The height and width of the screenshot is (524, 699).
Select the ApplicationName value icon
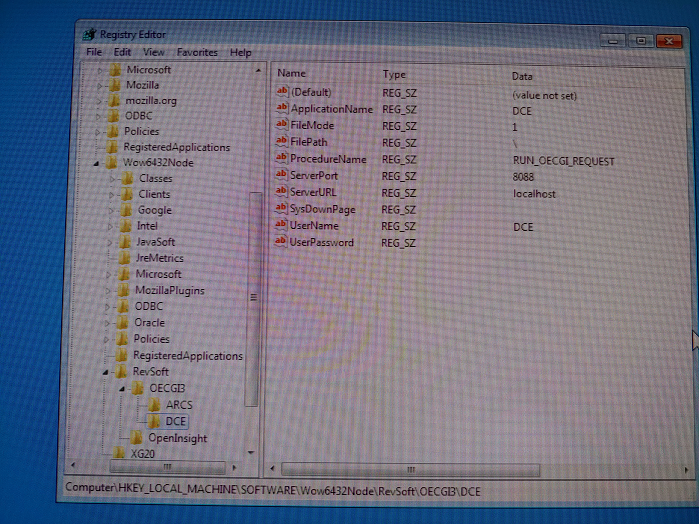[282, 108]
